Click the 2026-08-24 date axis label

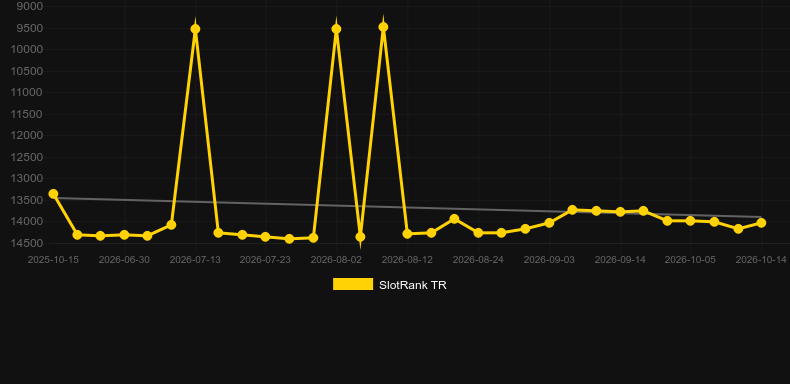(478, 260)
